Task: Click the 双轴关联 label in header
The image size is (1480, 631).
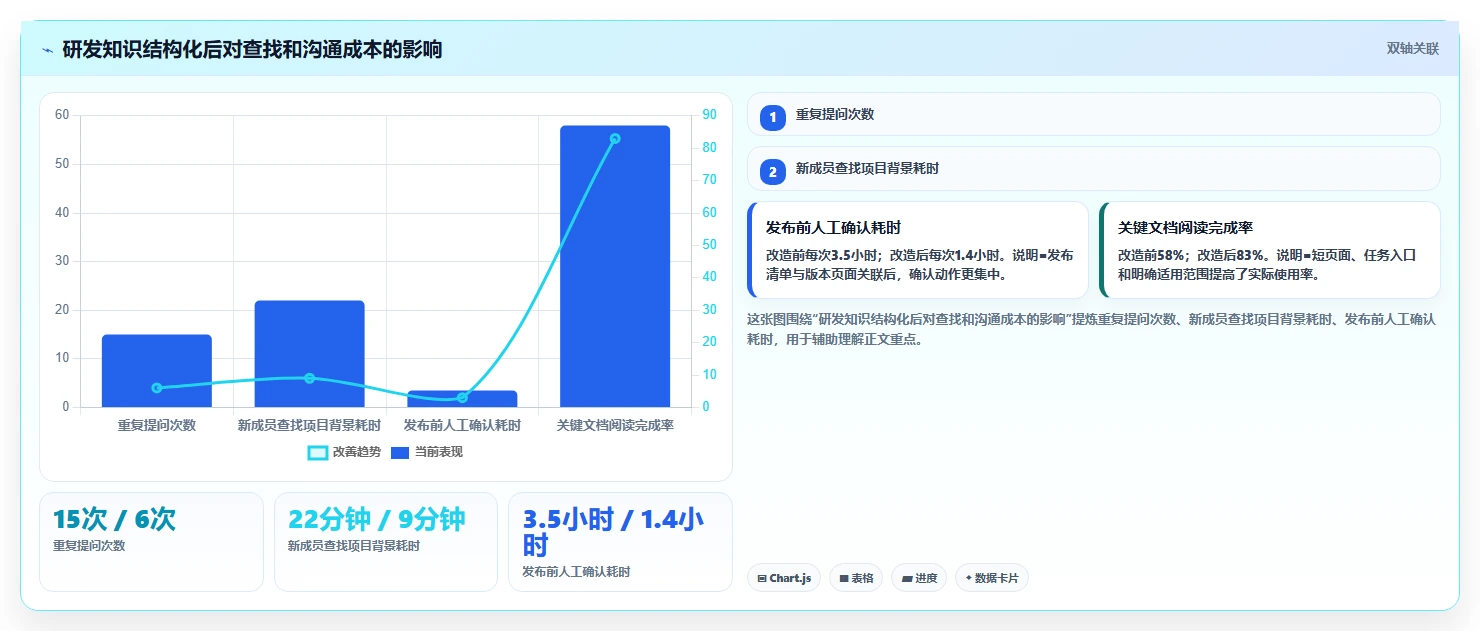Action: (1412, 49)
